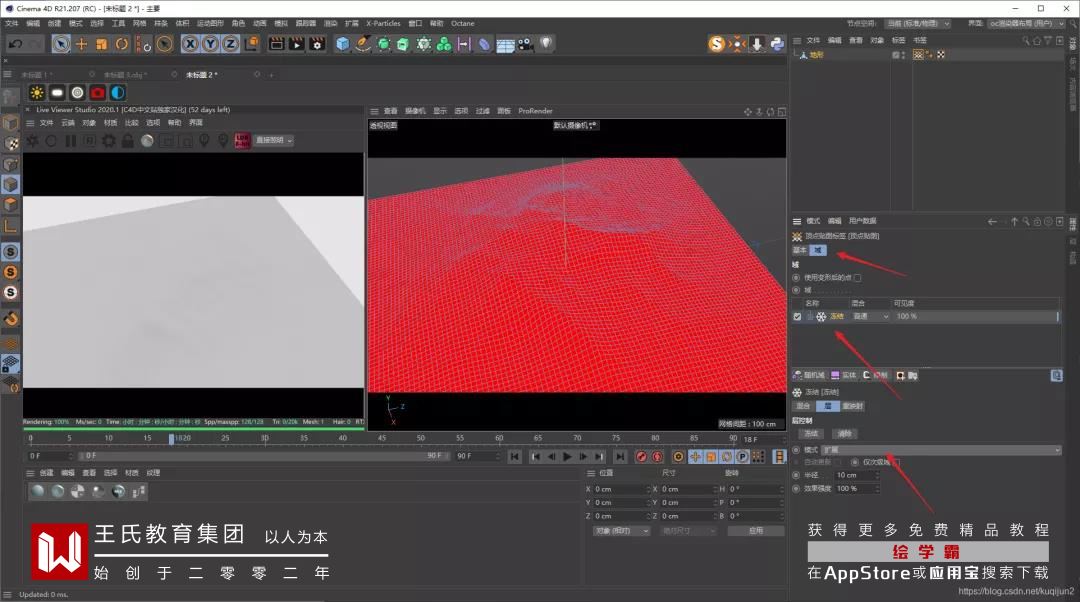
Task: Open the mode dropdown showing 扩展
Action: (x=941, y=450)
